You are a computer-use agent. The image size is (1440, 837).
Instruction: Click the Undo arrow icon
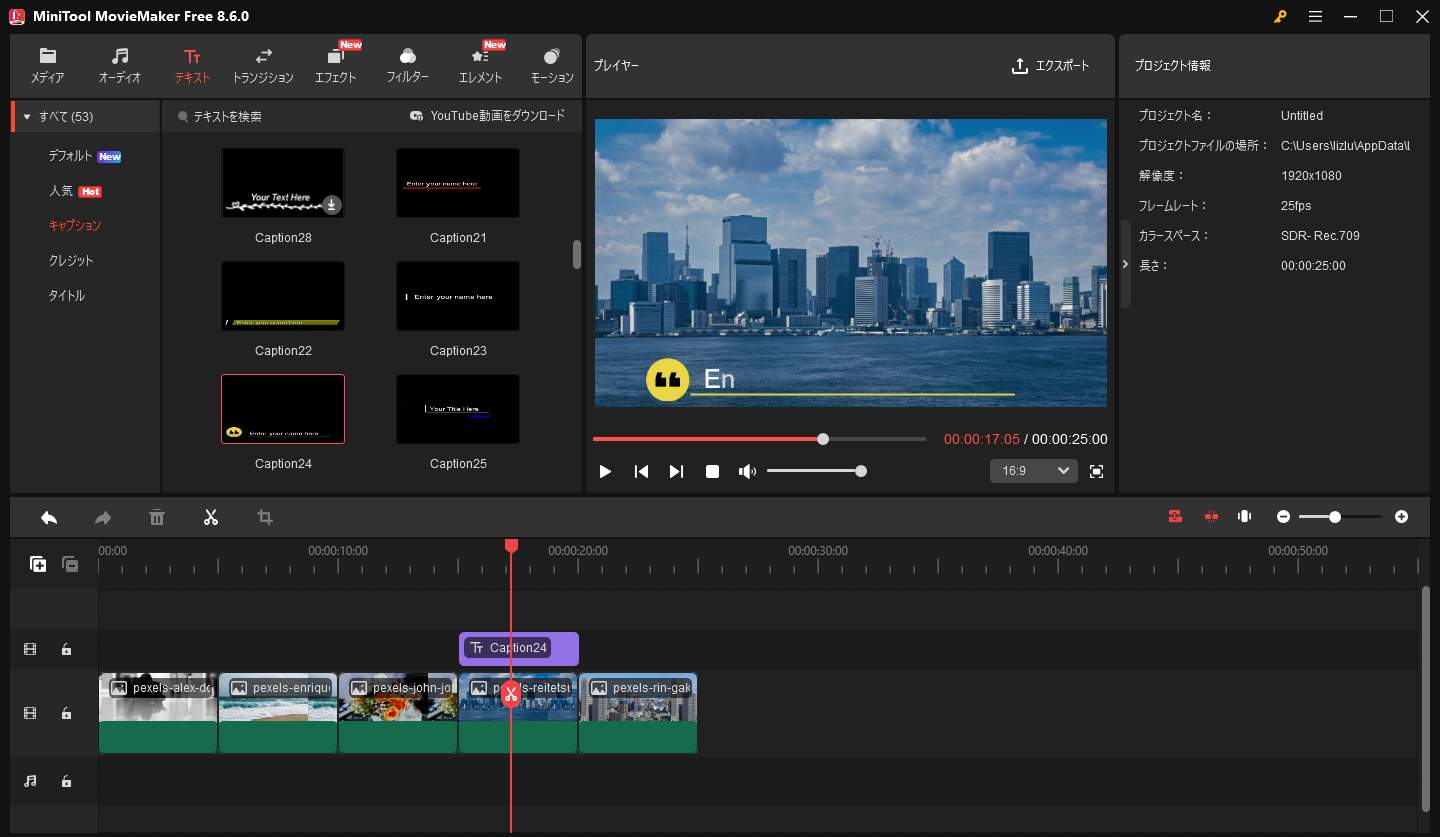point(48,517)
